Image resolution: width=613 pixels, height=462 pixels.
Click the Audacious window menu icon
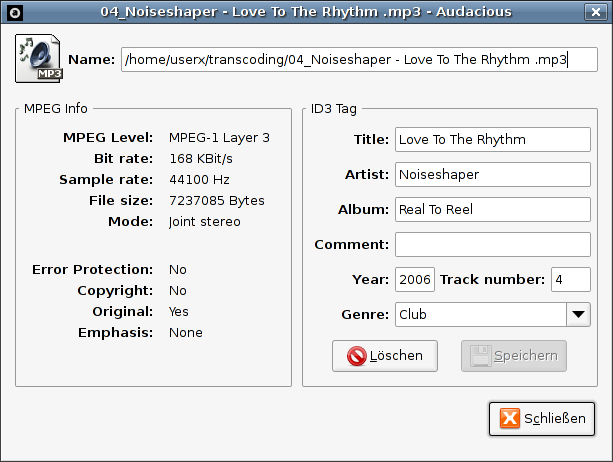click(x=15, y=13)
